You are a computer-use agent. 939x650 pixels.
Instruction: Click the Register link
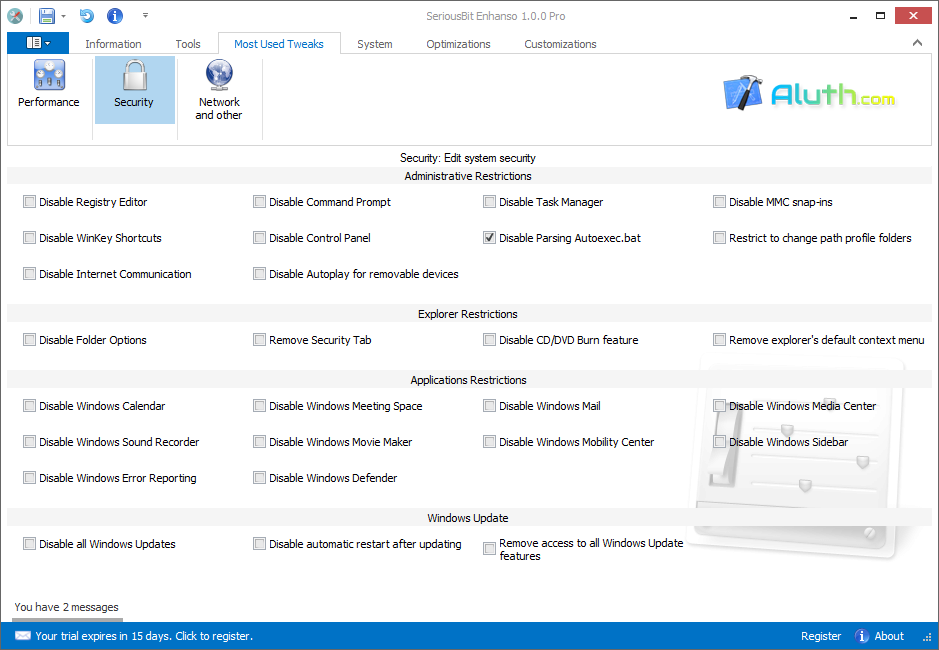820,636
